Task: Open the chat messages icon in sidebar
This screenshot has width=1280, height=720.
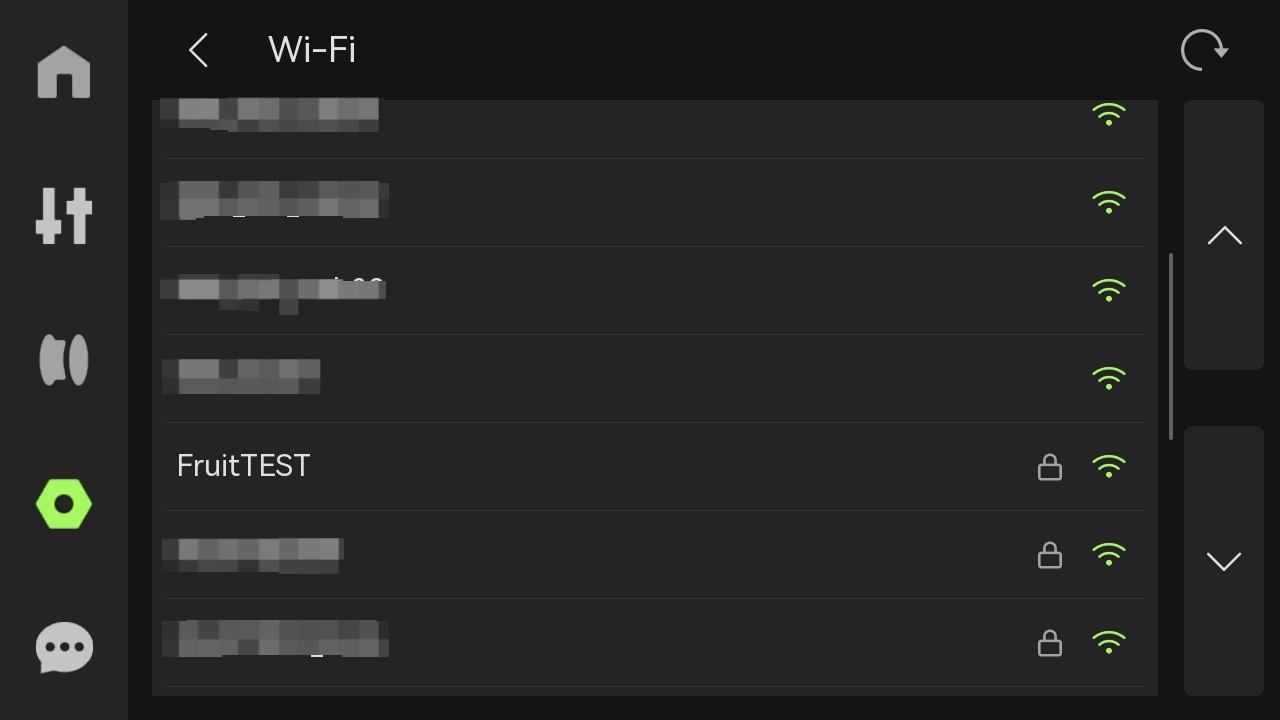Action: tap(64, 647)
